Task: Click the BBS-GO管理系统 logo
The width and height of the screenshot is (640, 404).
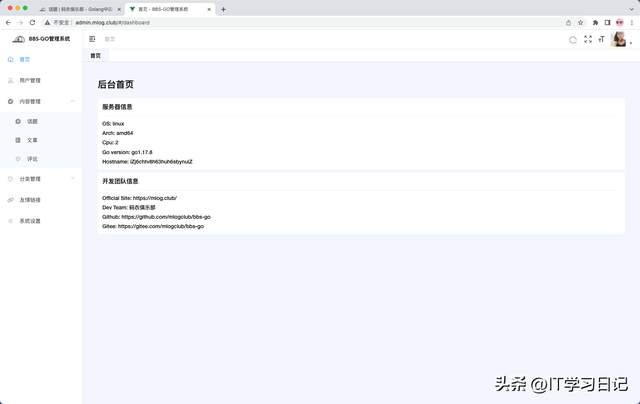Action: [41, 39]
